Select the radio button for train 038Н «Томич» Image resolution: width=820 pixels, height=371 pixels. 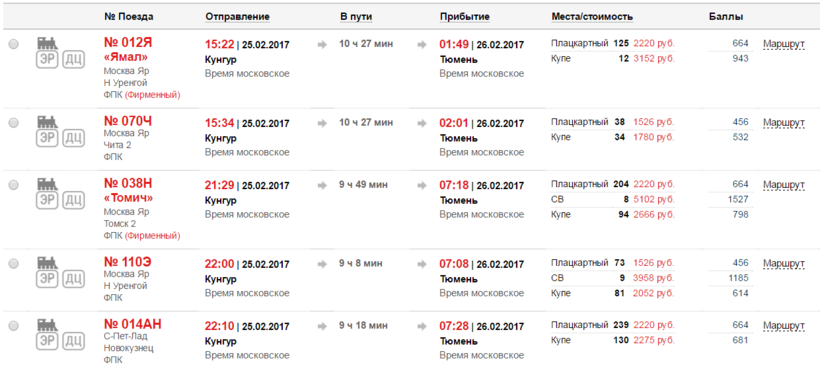(14, 185)
